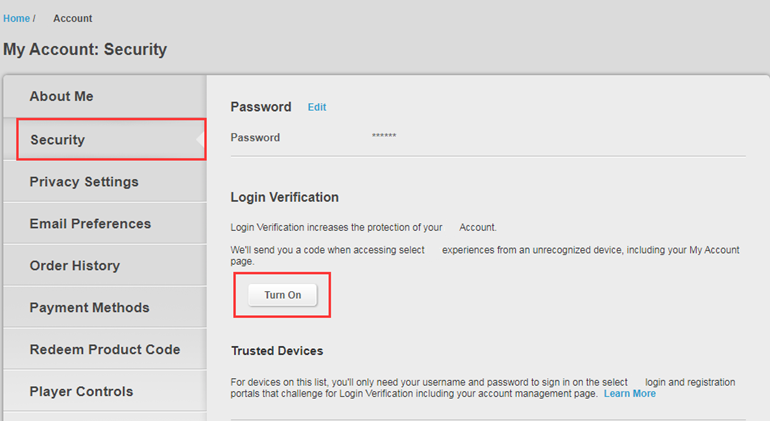
Task: Turn On Login Verification
Action: tap(282, 295)
